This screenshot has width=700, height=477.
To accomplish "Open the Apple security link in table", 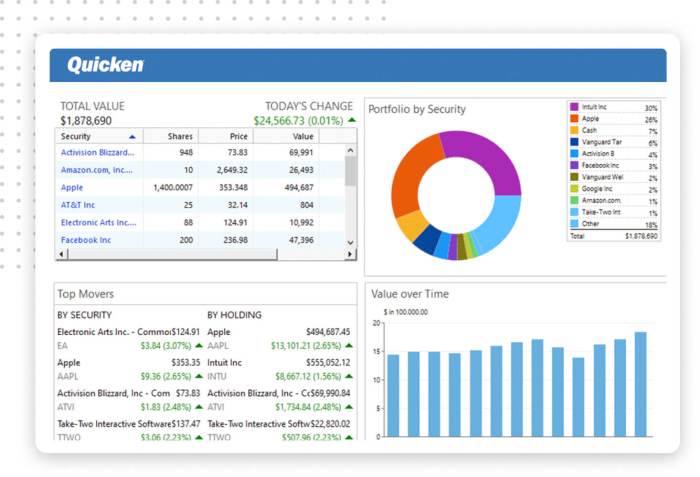I will point(72,188).
